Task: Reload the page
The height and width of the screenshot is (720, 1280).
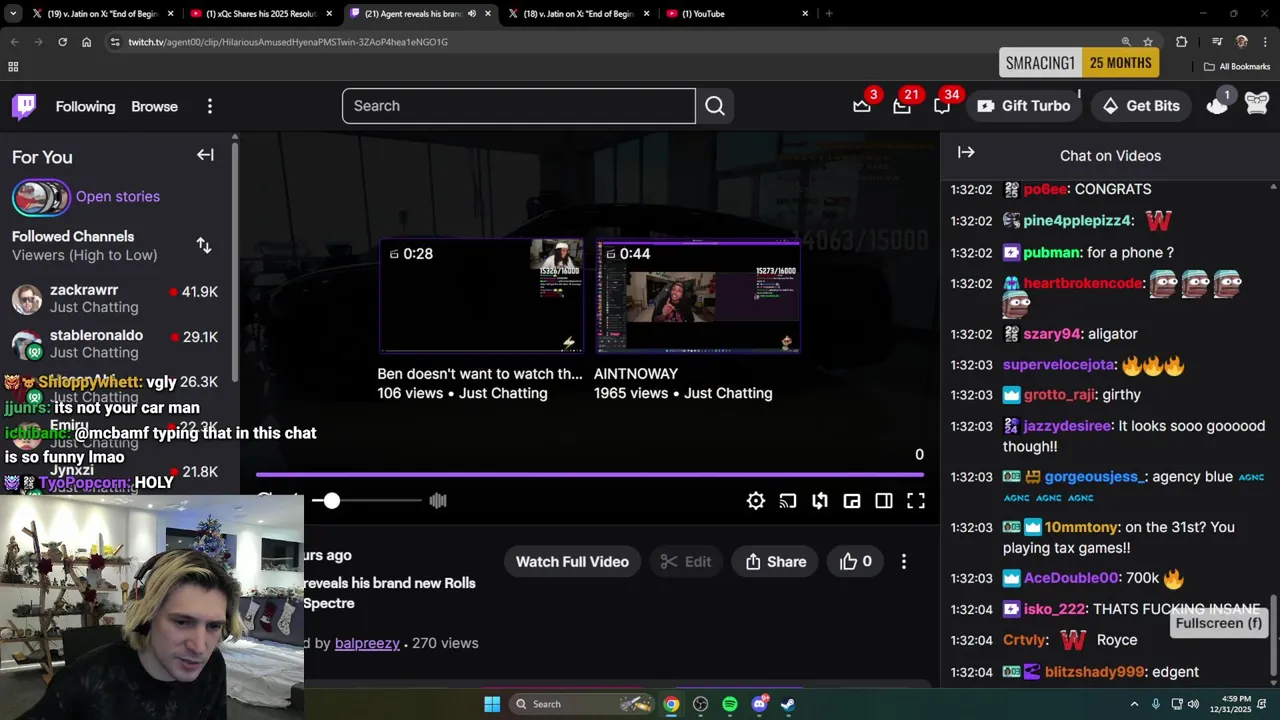Action: (x=62, y=42)
